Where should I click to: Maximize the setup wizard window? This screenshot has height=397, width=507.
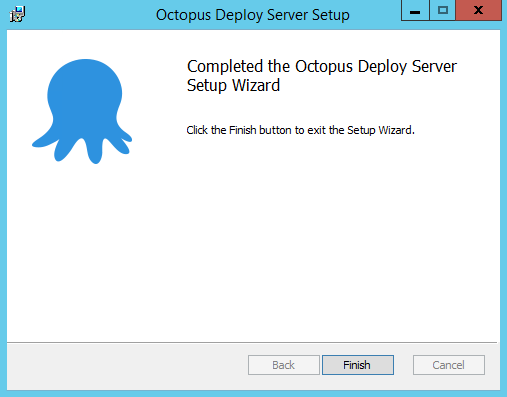pos(443,10)
